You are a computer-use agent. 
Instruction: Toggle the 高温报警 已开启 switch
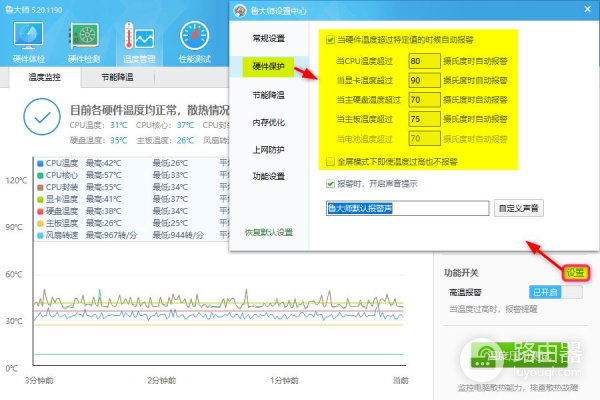point(556,292)
